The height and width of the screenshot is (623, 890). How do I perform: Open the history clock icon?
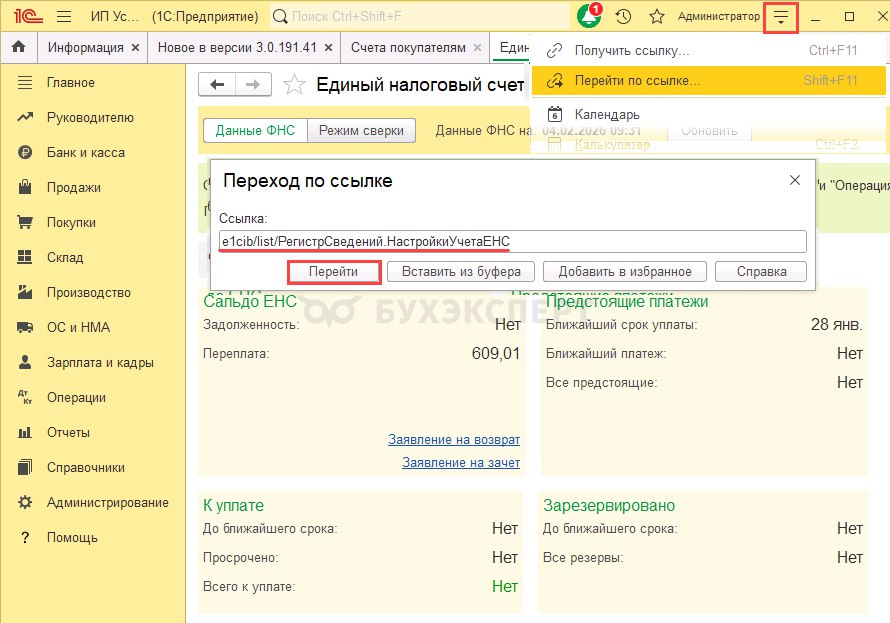coord(624,17)
